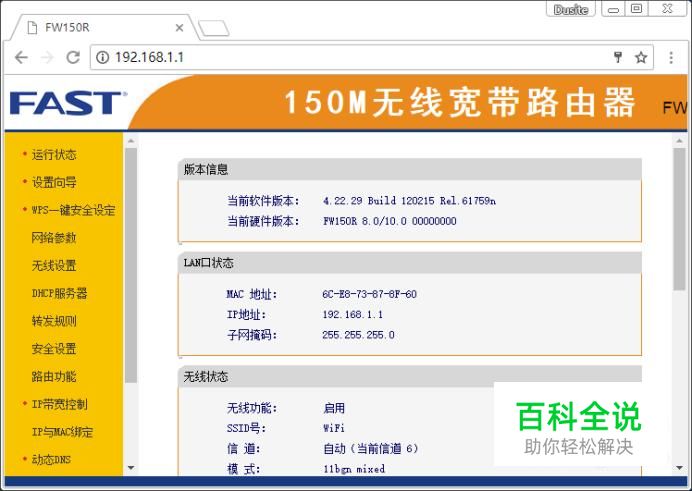Click the 子网掩码 label
This screenshot has width=692, height=491.
(252, 335)
